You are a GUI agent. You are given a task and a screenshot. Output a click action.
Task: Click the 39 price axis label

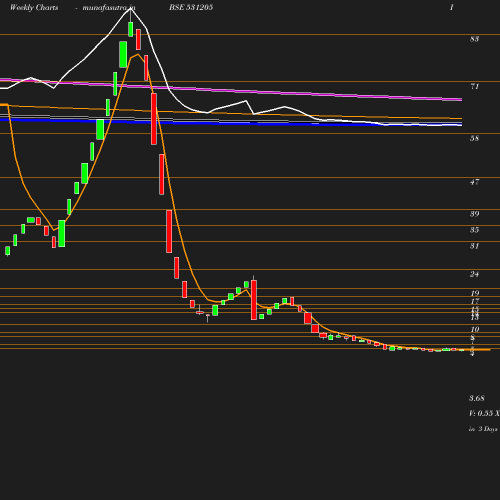pyautogui.click(x=474, y=214)
